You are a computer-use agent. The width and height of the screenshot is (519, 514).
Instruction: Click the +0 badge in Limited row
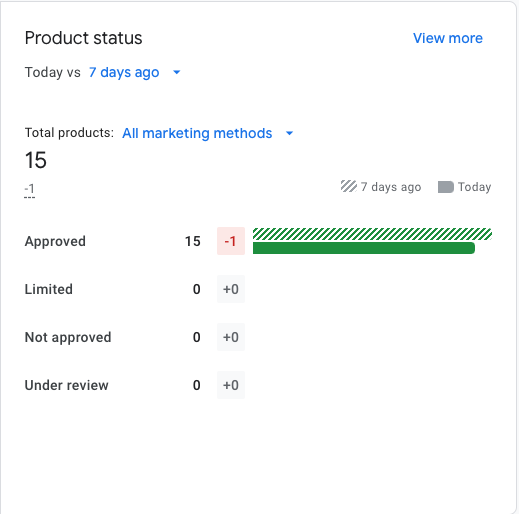[231, 289]
